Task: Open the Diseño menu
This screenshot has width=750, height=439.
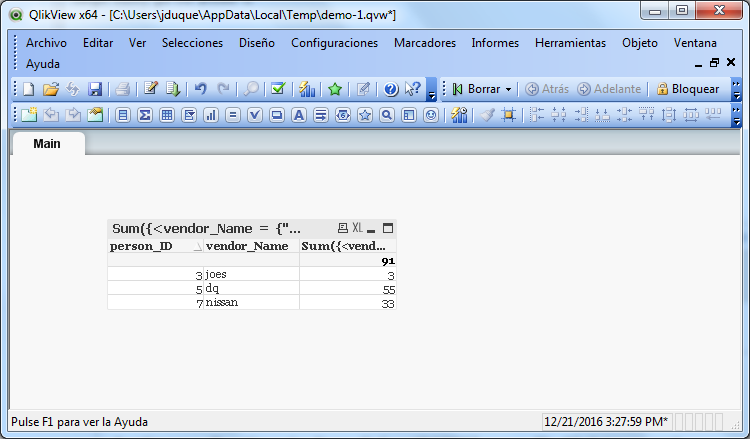Action: [257, 43]
